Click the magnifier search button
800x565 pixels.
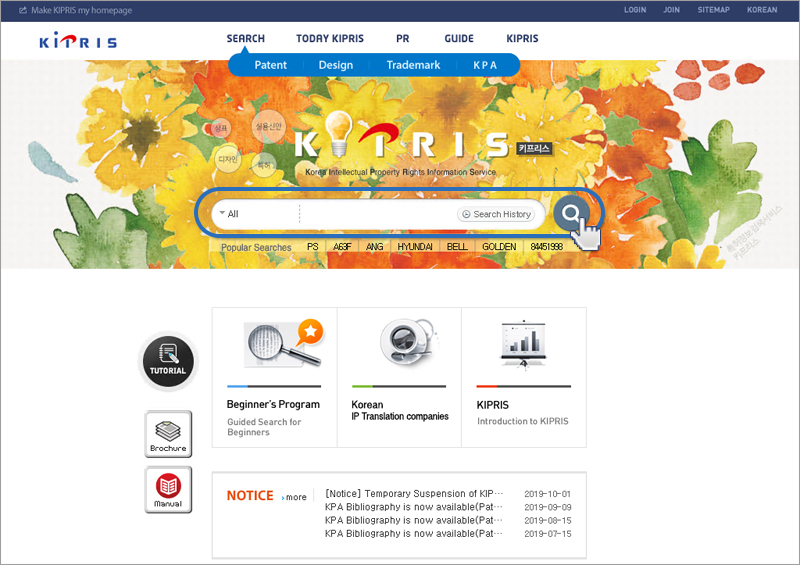tap(571, 213)
